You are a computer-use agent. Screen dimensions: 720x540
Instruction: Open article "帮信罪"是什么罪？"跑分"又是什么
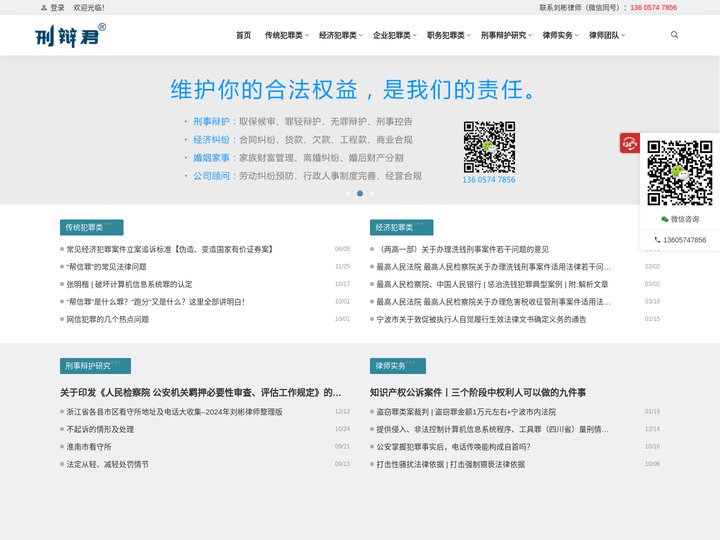[x=155, y=302]
